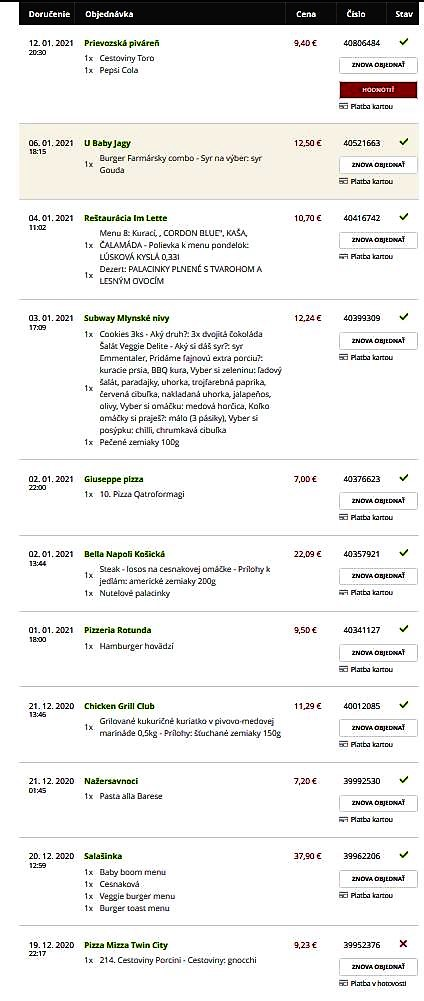
Task: Click the red Hodnotiť button
Action: 378,90
